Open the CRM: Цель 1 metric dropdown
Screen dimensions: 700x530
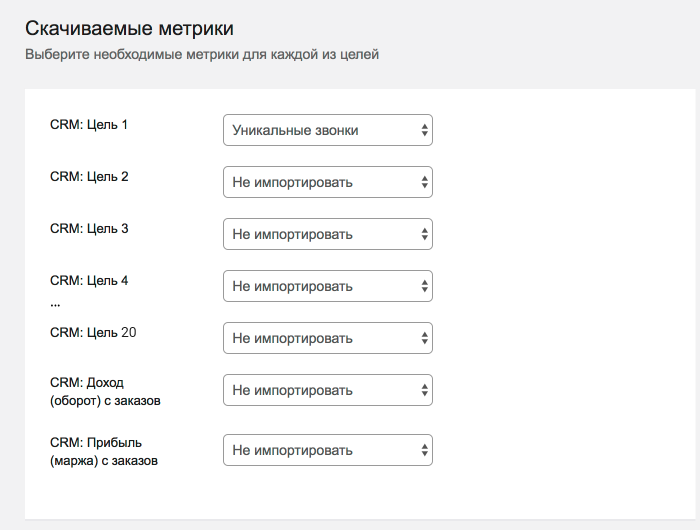[x=327, y=130]
